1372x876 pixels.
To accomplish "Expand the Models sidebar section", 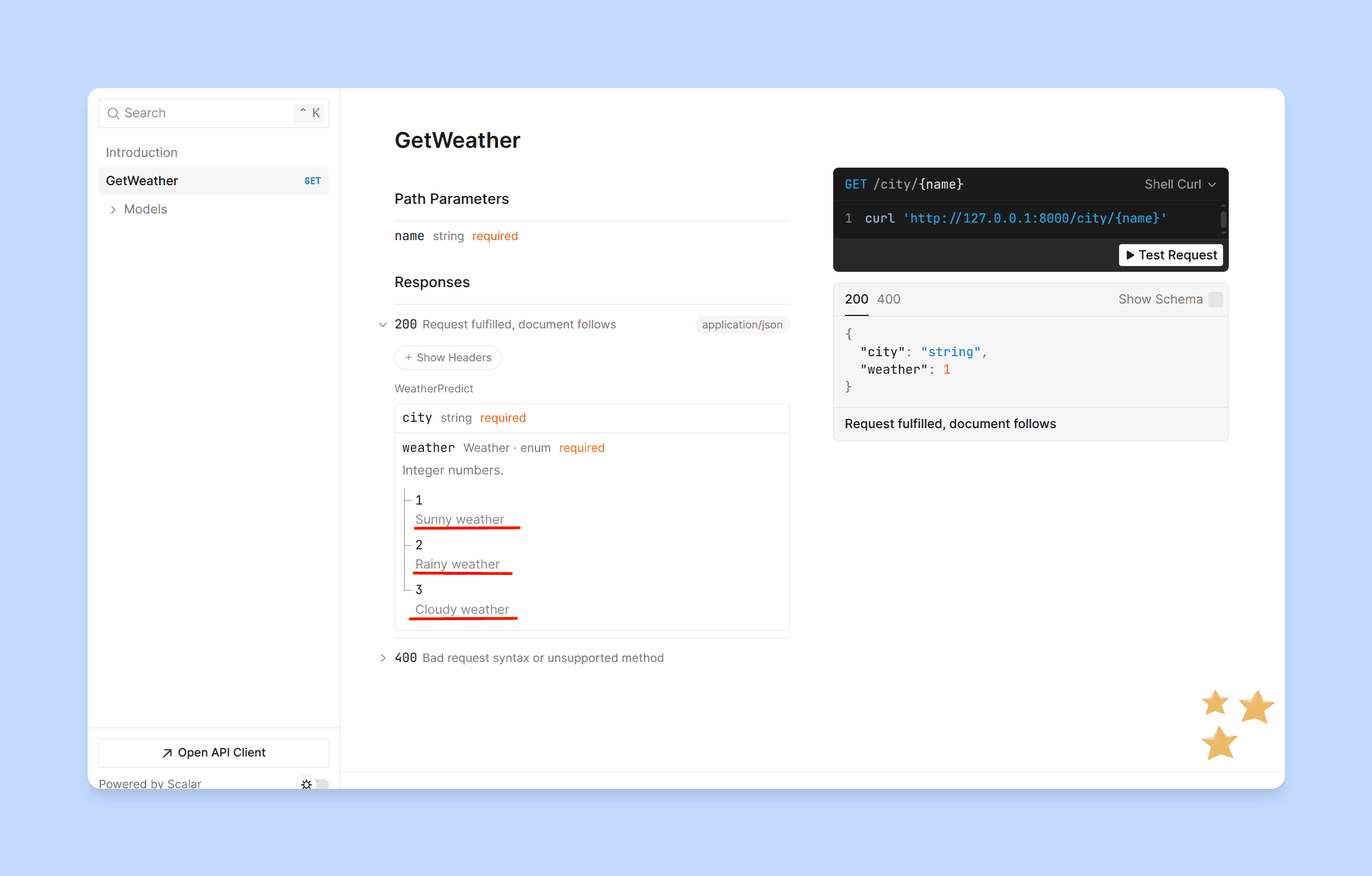I will 113,210.
